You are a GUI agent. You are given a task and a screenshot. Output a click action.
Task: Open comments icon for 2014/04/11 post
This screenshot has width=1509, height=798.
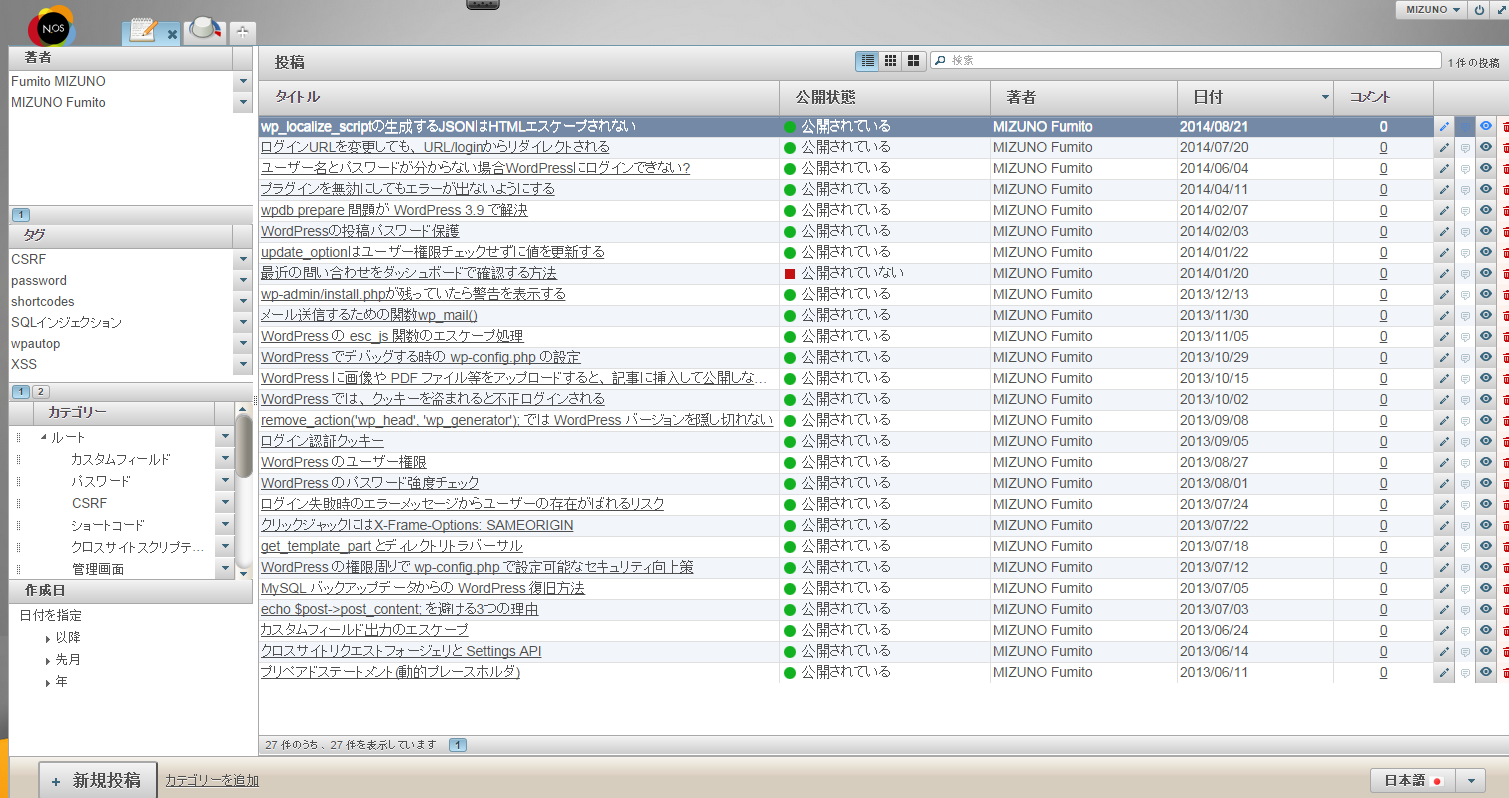[x=1465, y=190]
